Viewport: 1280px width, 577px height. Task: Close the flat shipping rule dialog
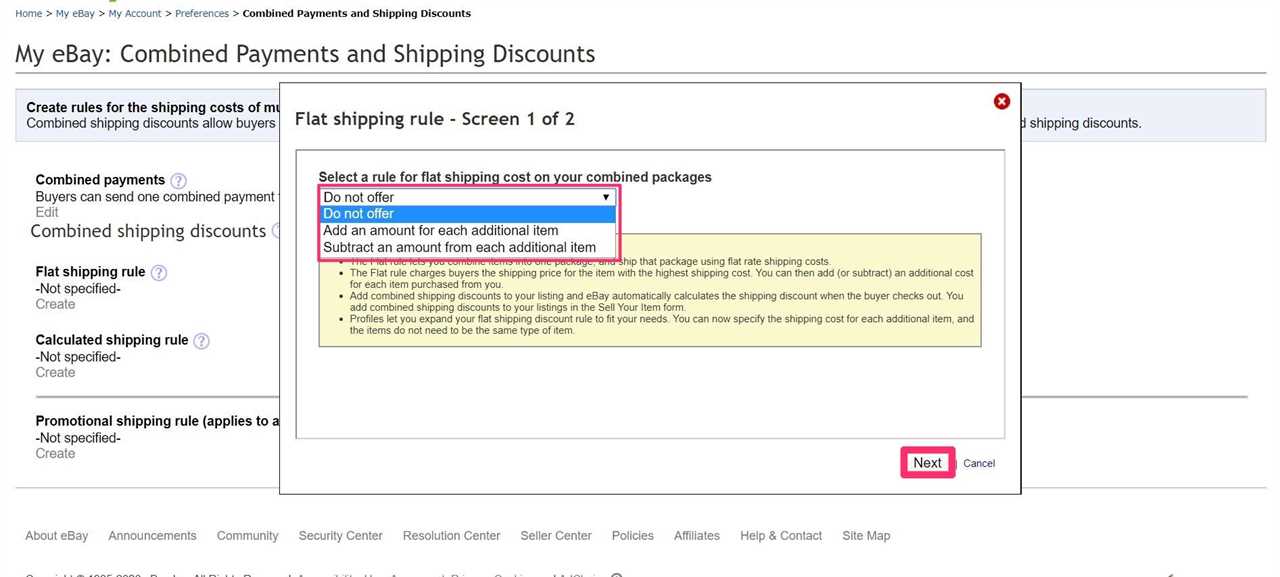[1001, 100]
